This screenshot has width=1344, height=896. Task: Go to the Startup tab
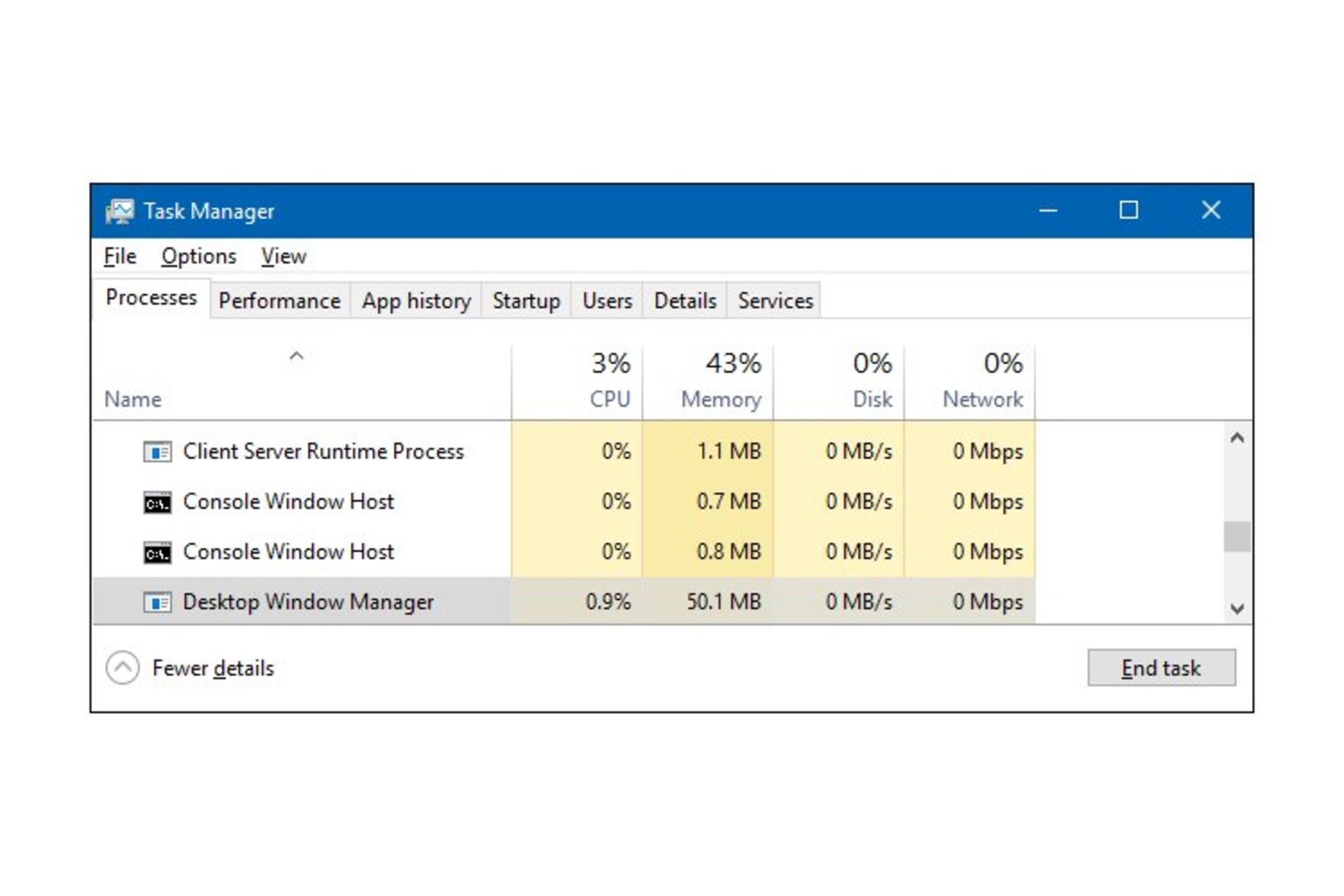[526, 300]
